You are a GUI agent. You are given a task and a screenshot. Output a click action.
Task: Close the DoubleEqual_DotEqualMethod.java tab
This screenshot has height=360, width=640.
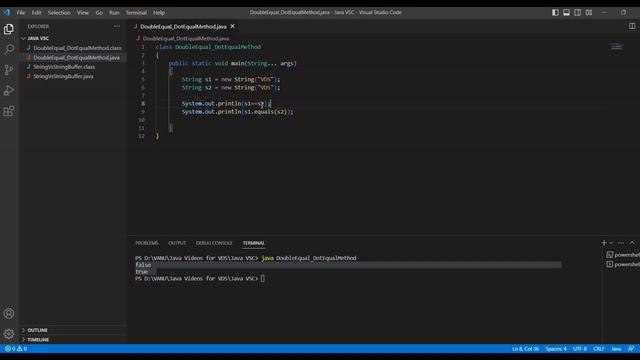pos(233,26)
